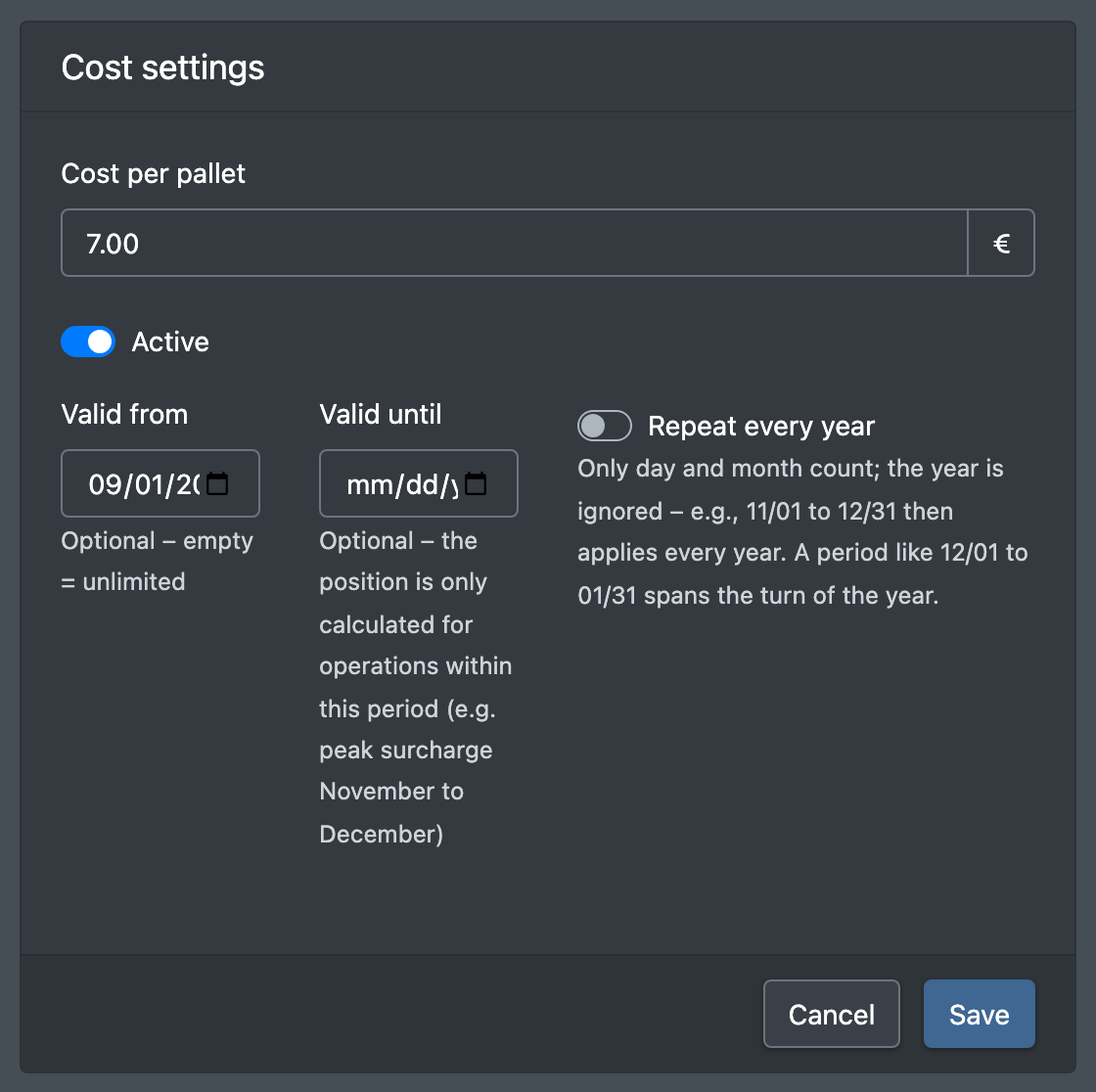This screenshot has width=1096, height=1092.
Task: Click the Active label text
Action: [170, 341]
